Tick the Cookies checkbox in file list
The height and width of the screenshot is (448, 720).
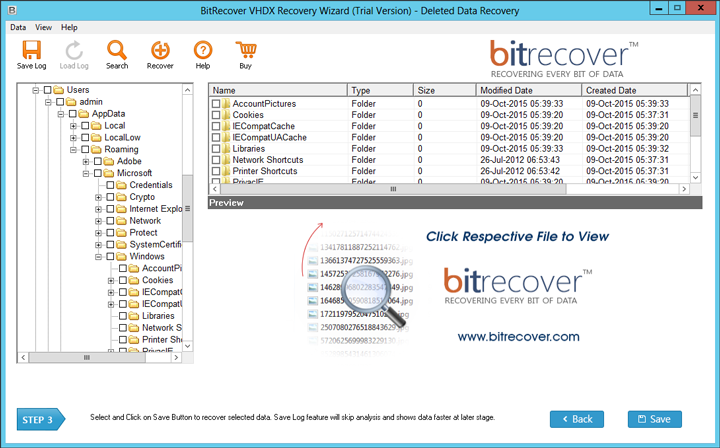[216, 115]
